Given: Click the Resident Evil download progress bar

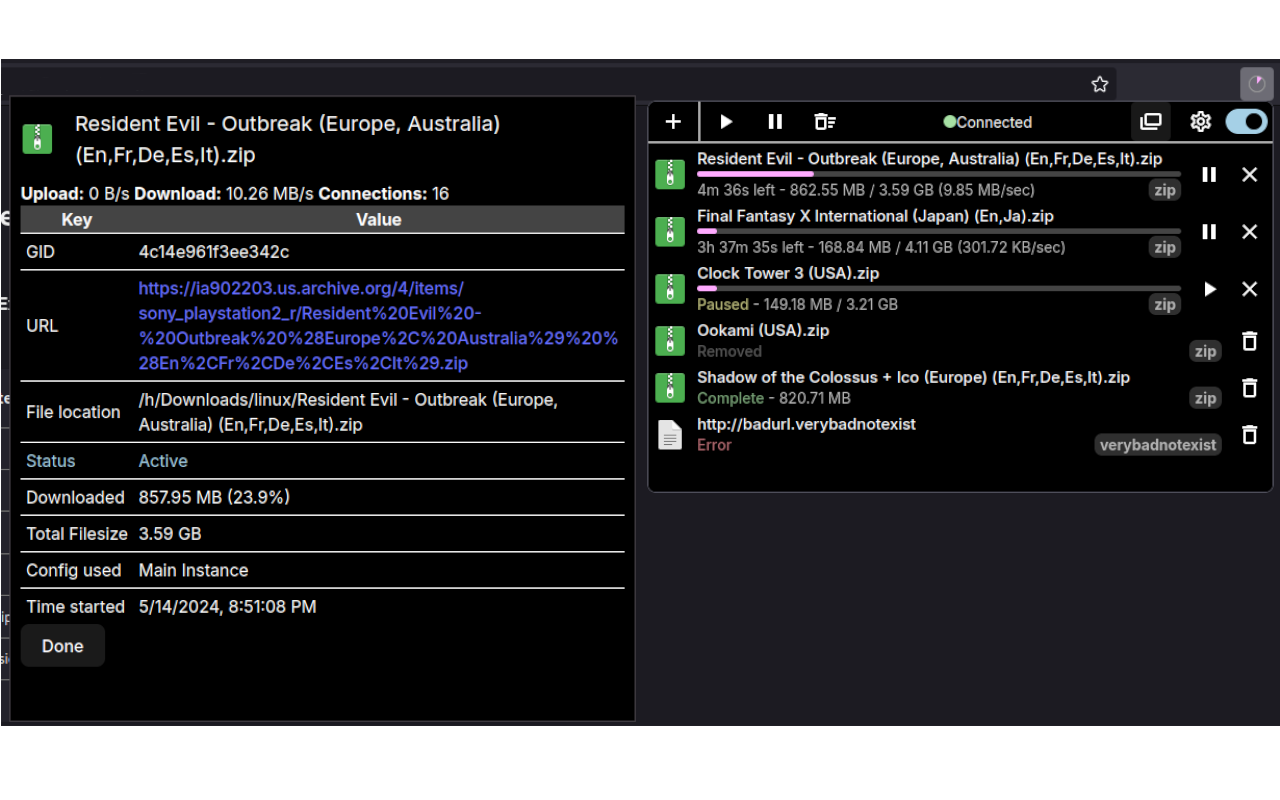Looking at the screenshot, I should pos(938,174).
